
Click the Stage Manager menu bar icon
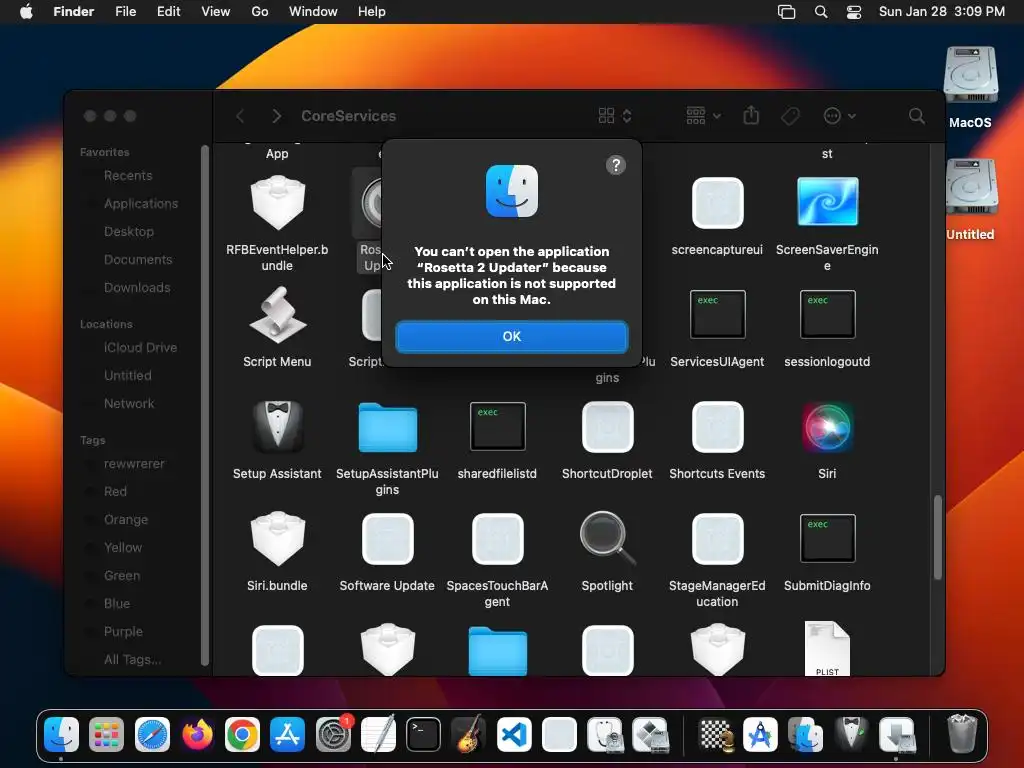coord(786,12)
